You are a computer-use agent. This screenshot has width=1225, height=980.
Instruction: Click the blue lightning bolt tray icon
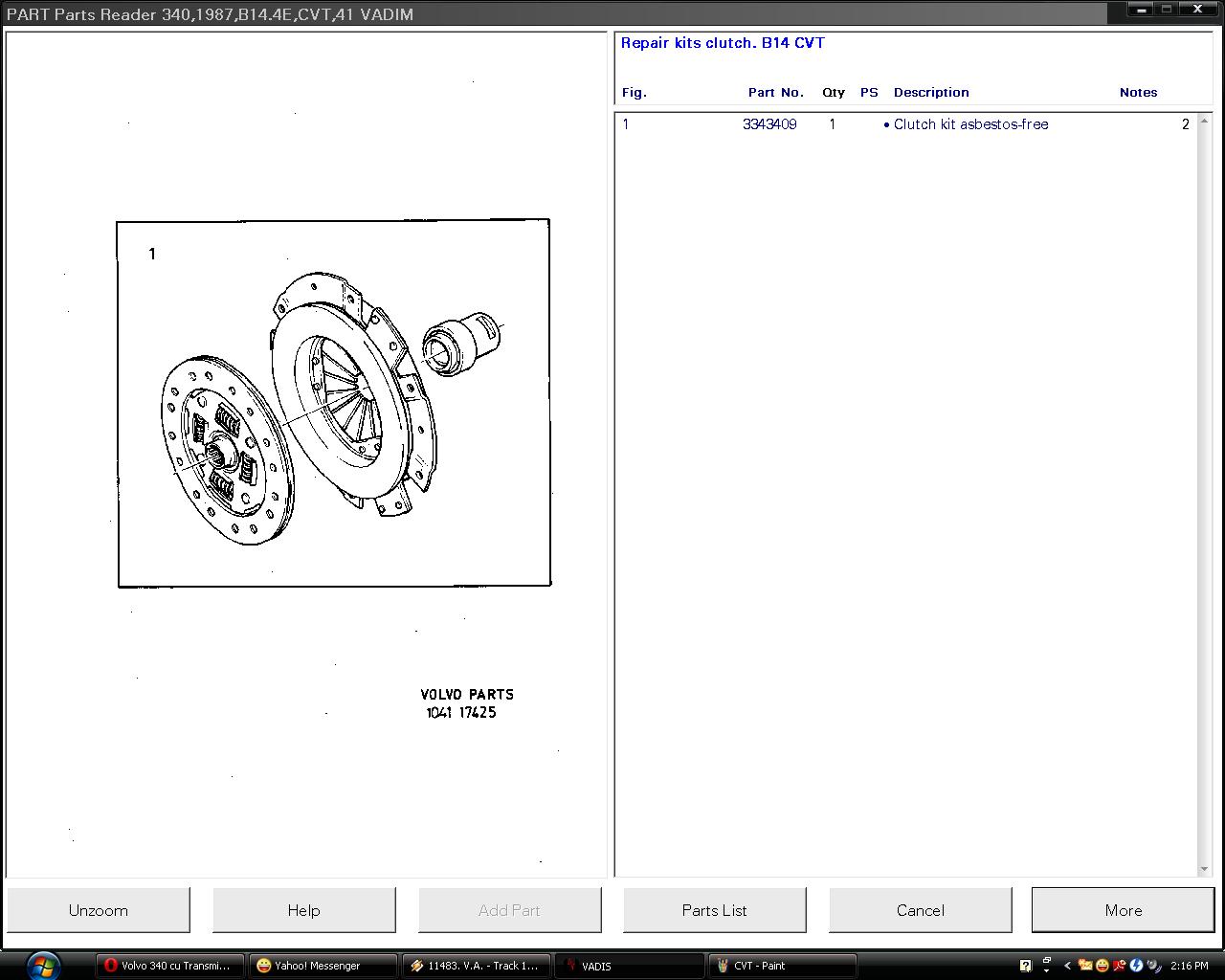click(x=1136, y=966)
